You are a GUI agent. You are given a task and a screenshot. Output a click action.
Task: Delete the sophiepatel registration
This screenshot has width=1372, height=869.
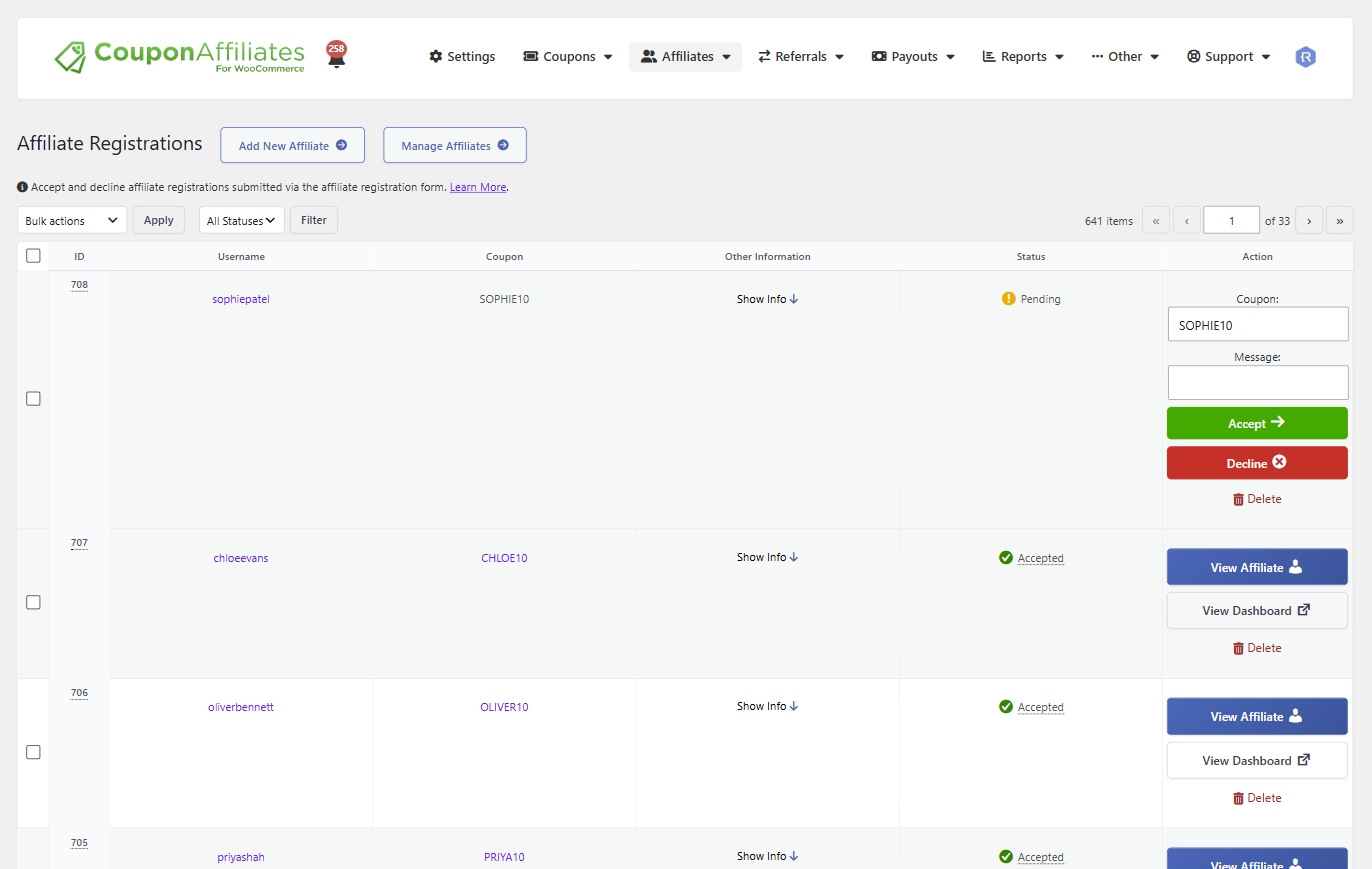tap(1257, 499)
